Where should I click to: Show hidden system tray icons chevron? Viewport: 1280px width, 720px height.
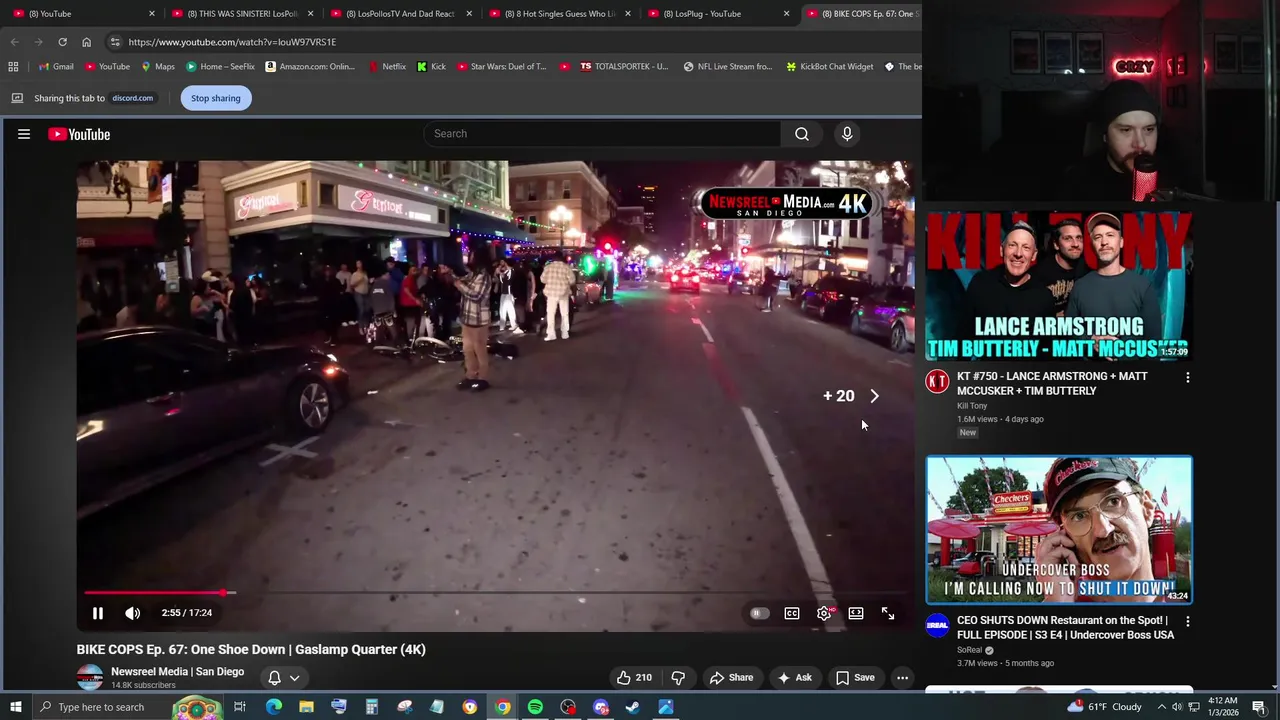pyautogui.click(x=1161, y=707)
